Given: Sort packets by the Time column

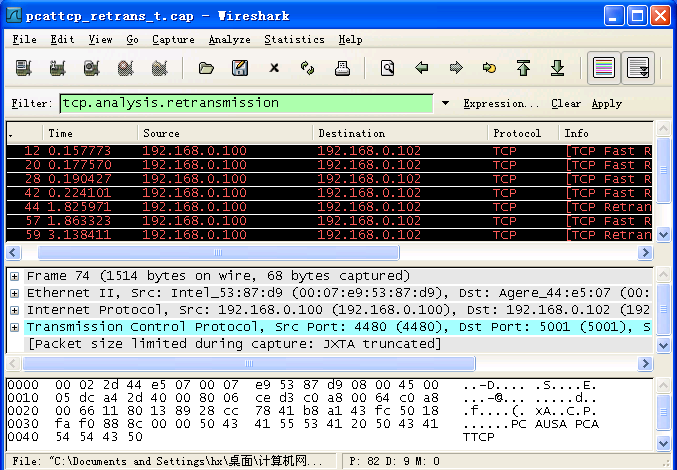Looking at the screenshot, I should (x=90, y=133).
